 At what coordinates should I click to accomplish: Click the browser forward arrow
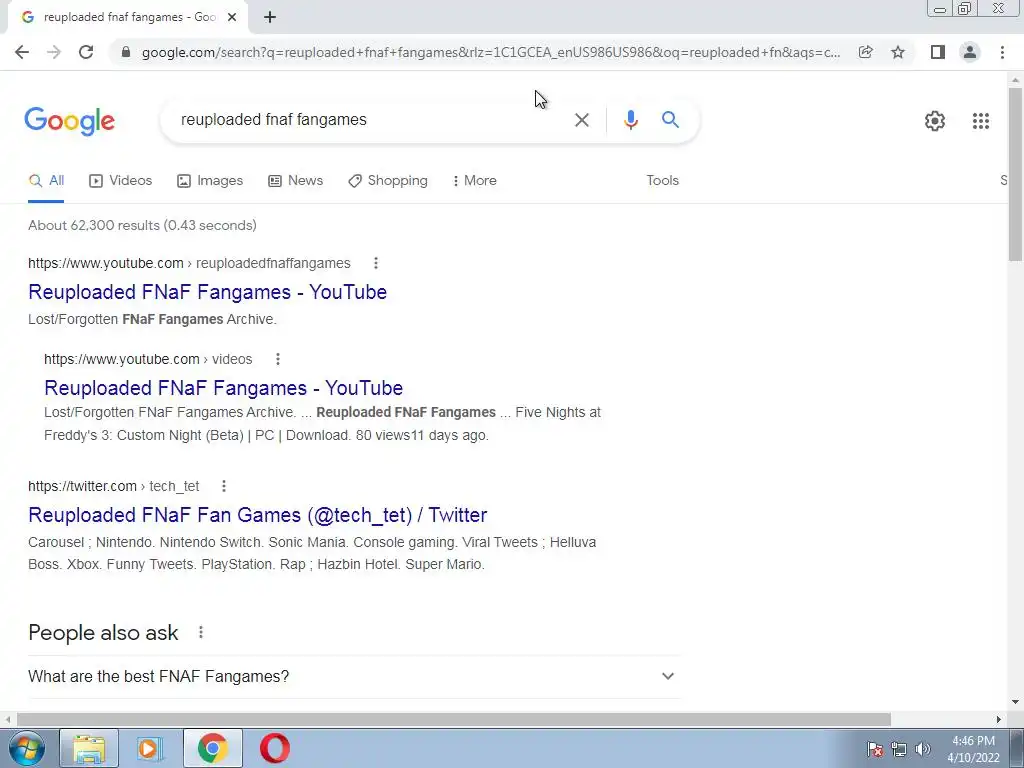tap(54, 52)
